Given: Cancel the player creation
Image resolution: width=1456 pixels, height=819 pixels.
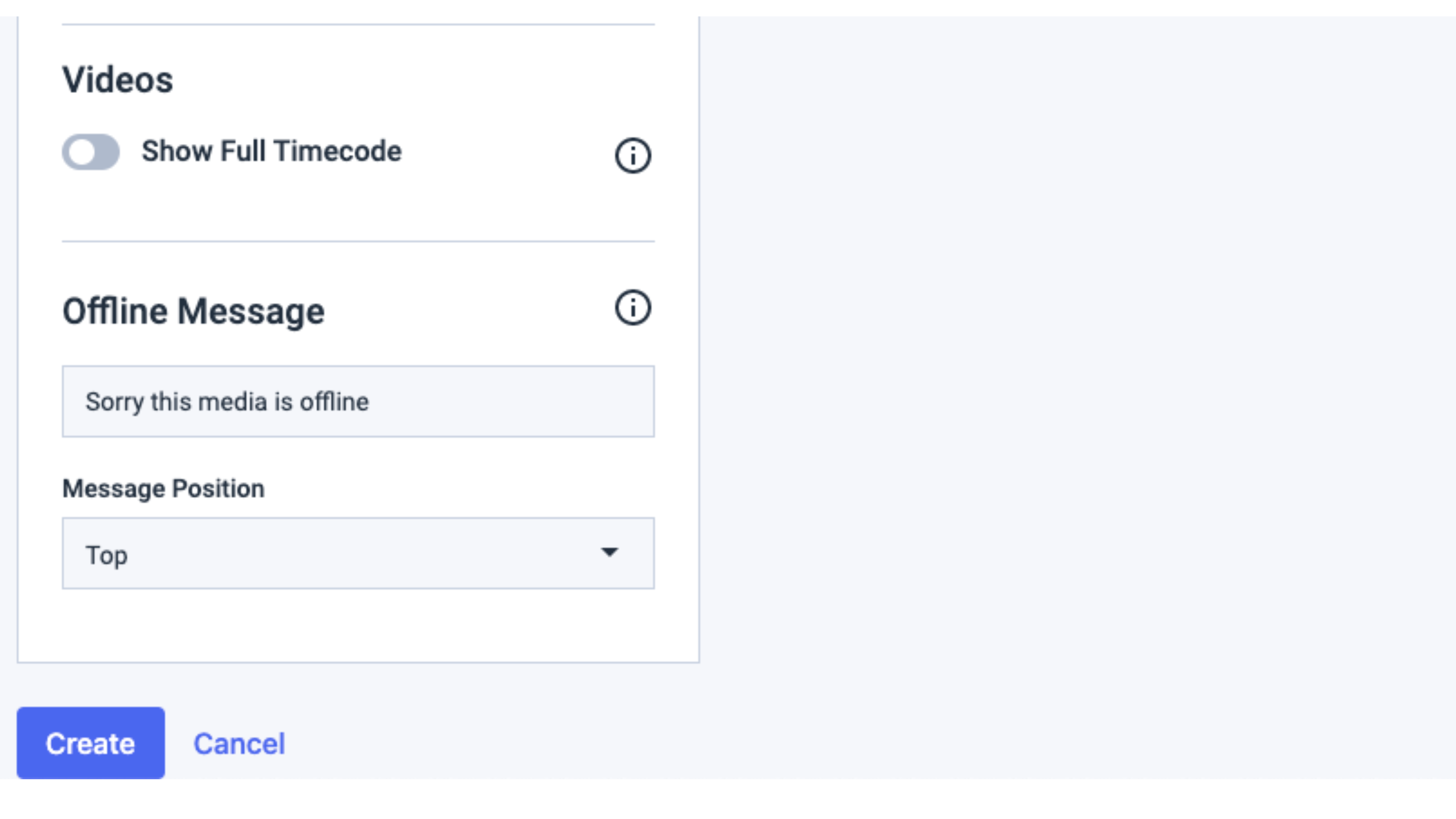Looking at the screenshot, I should click(239, 744).
